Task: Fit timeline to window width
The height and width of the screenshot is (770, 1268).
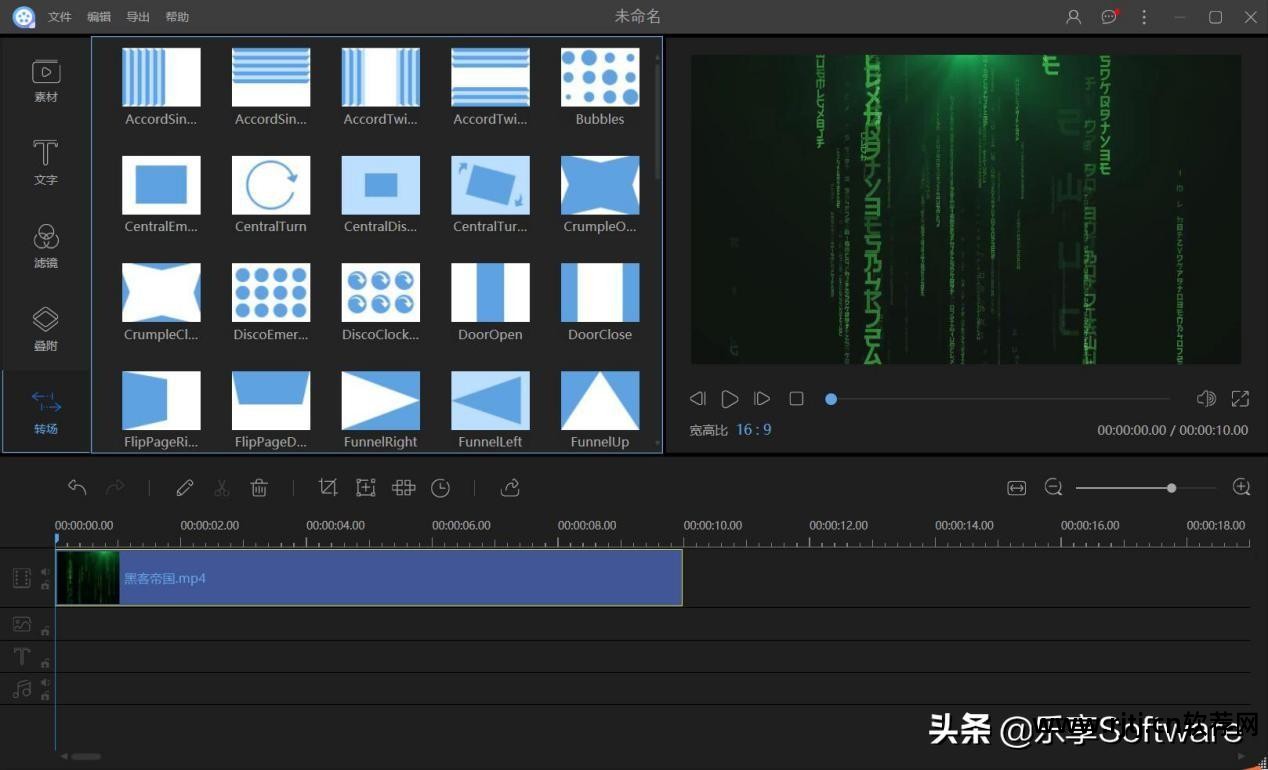Action: tap(1017, 487)
